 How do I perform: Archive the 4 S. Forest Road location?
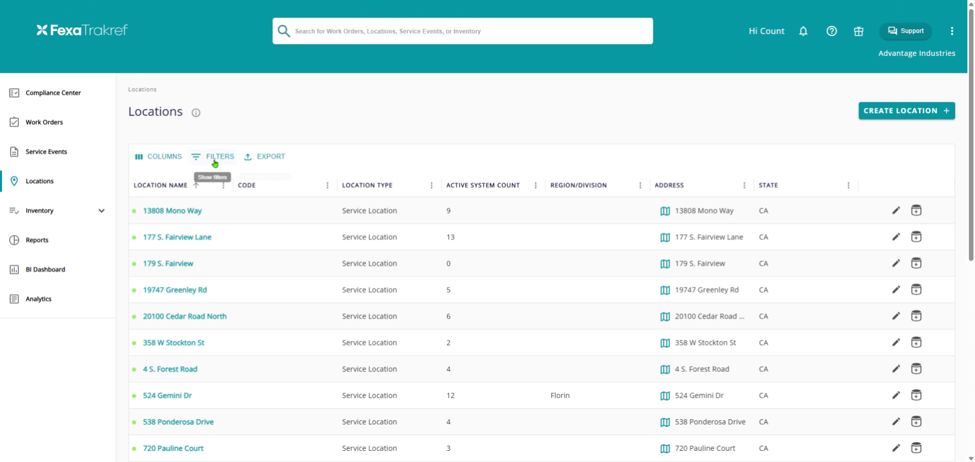click(916, 369)
